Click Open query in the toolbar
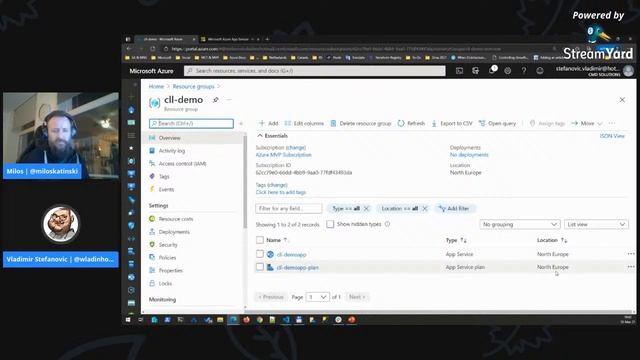This screenshot has width=640, height=360. pos(497,123)
